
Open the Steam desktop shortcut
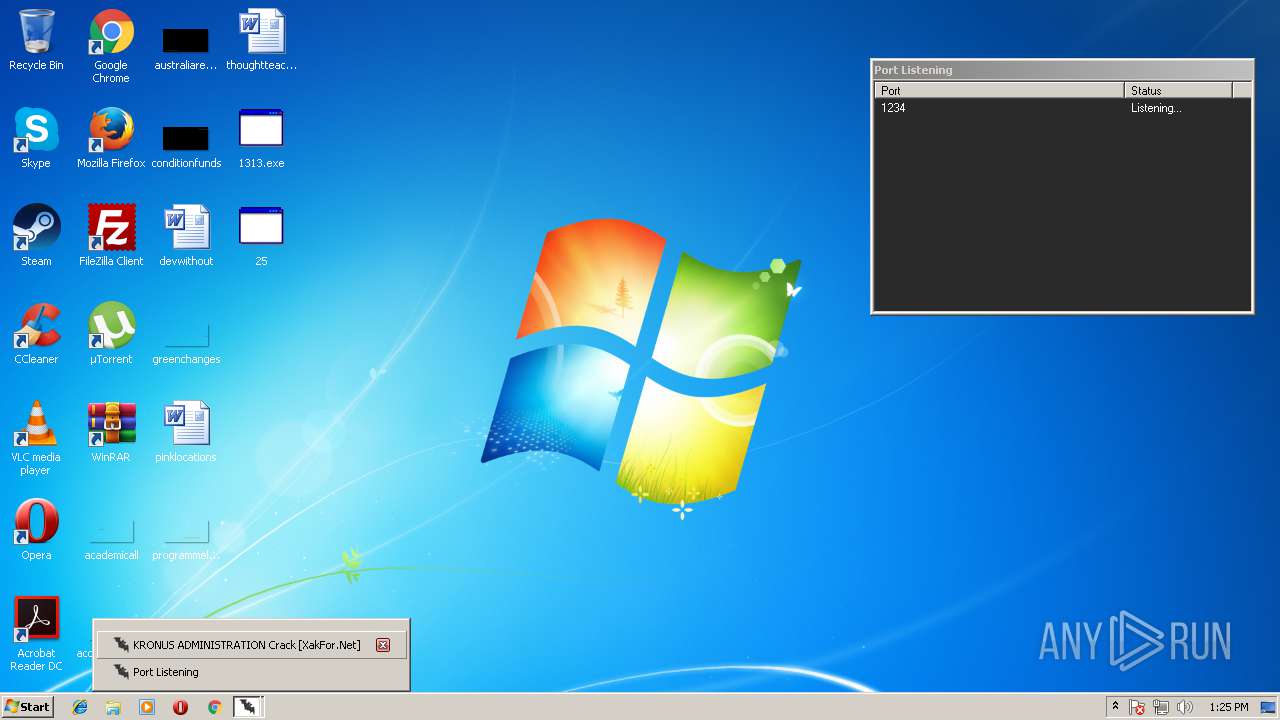(x=36, y=237)
